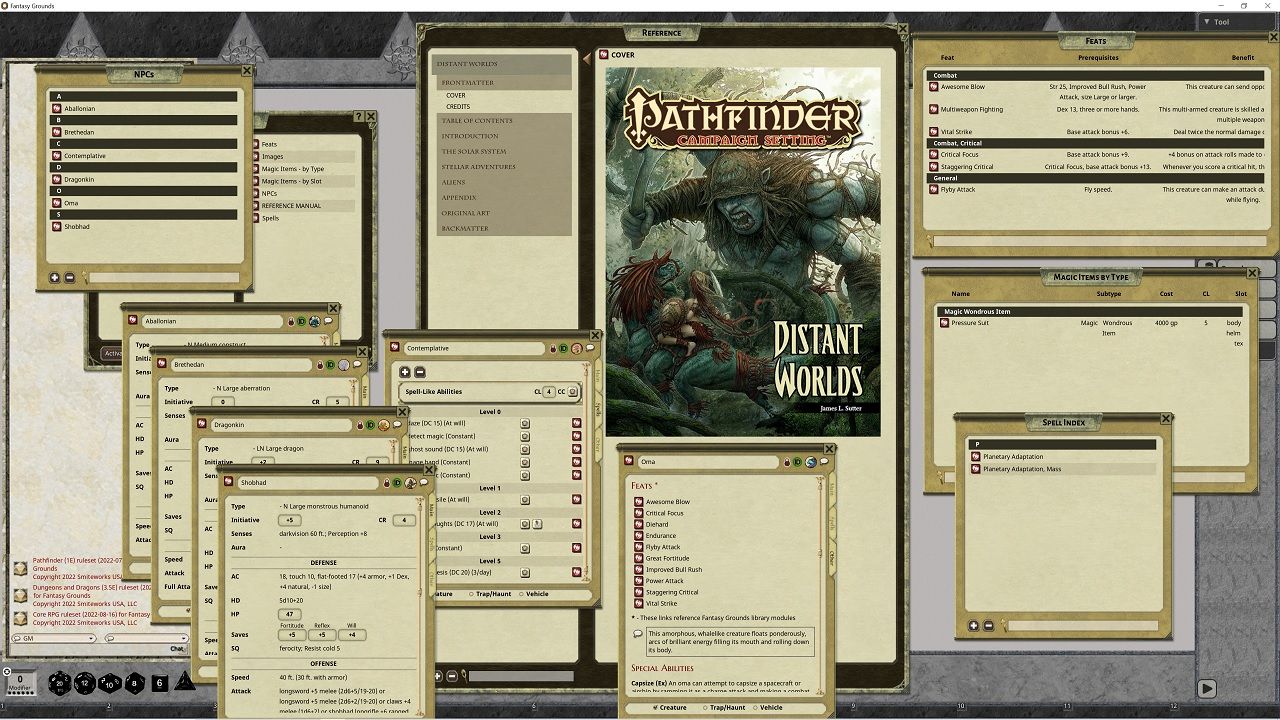
Task: Click the Spell Index search field
Action: [x=1083, y=626]
